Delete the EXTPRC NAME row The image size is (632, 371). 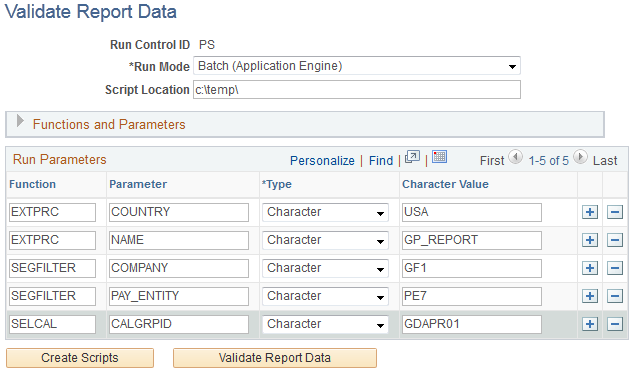[x=615, y=240]
